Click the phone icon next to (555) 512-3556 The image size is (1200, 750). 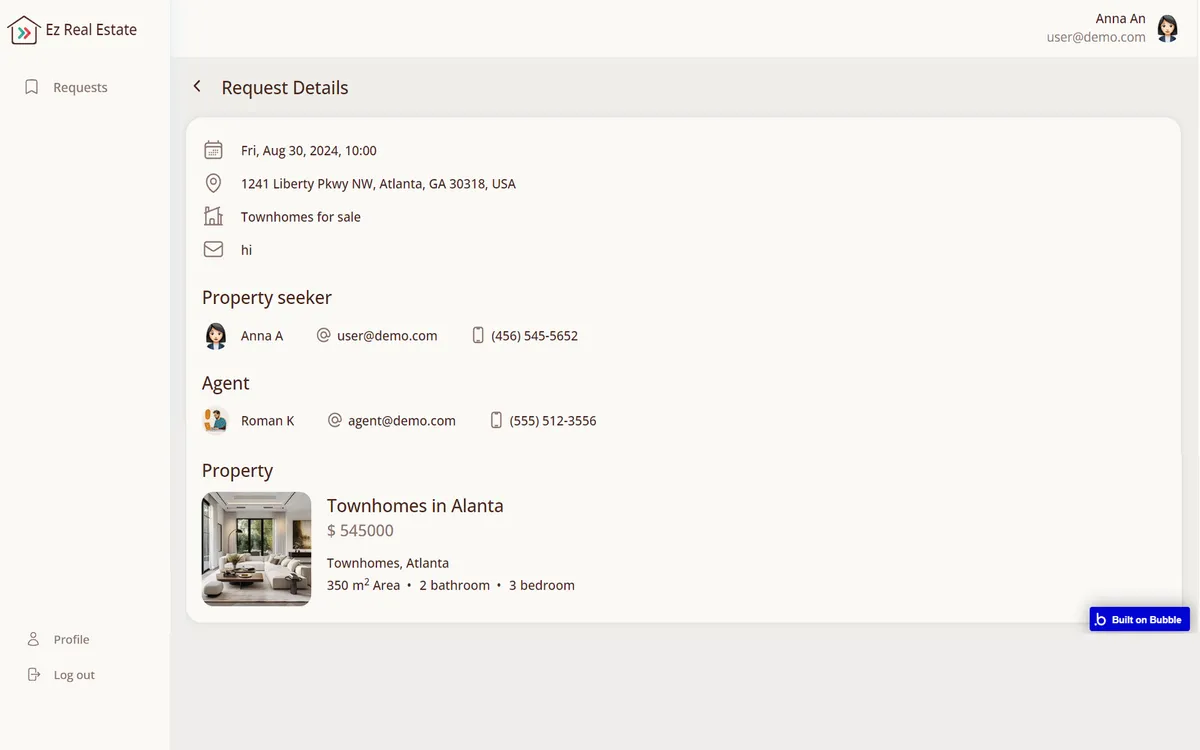496,420
